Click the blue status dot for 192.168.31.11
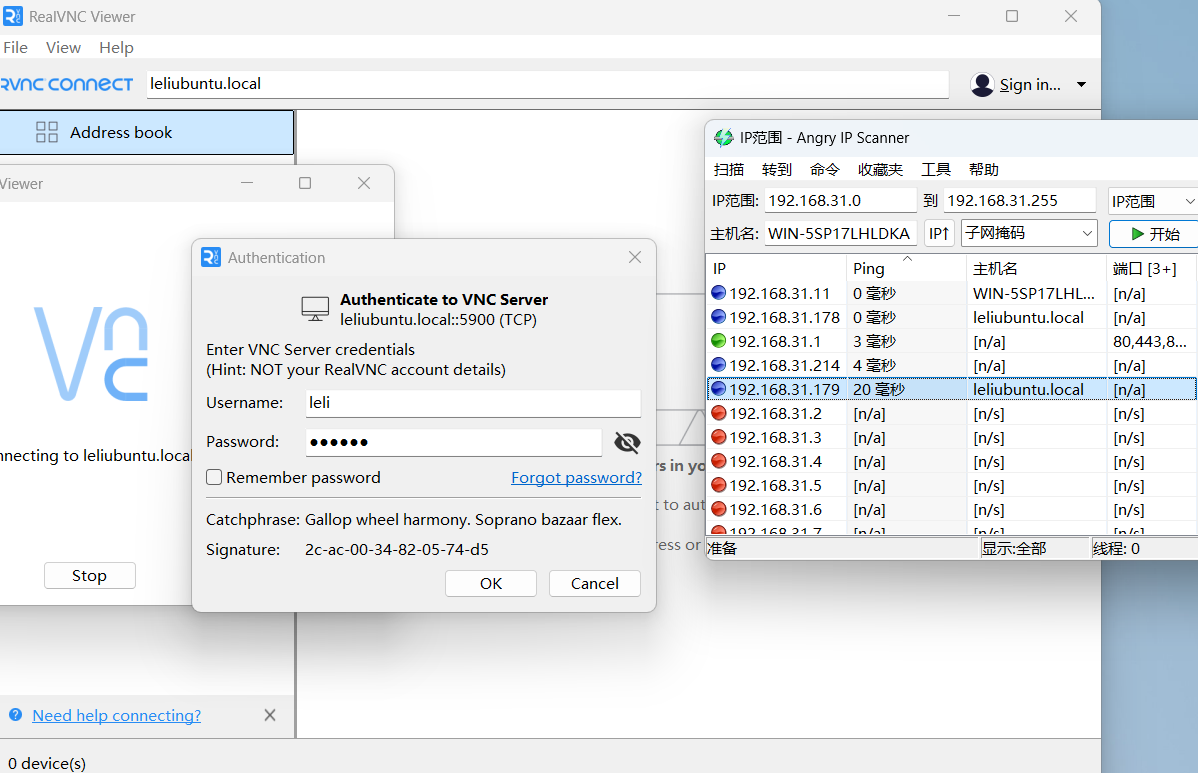Screen dimensions: 1198x773 [x=718, y=293]
